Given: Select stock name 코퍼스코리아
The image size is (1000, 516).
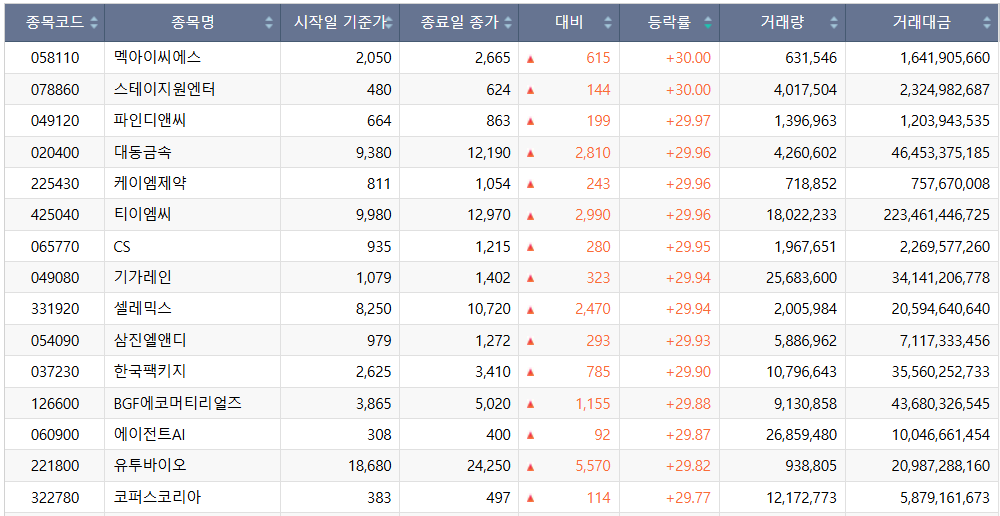Looking at the screenshot, I should [158, 498].
